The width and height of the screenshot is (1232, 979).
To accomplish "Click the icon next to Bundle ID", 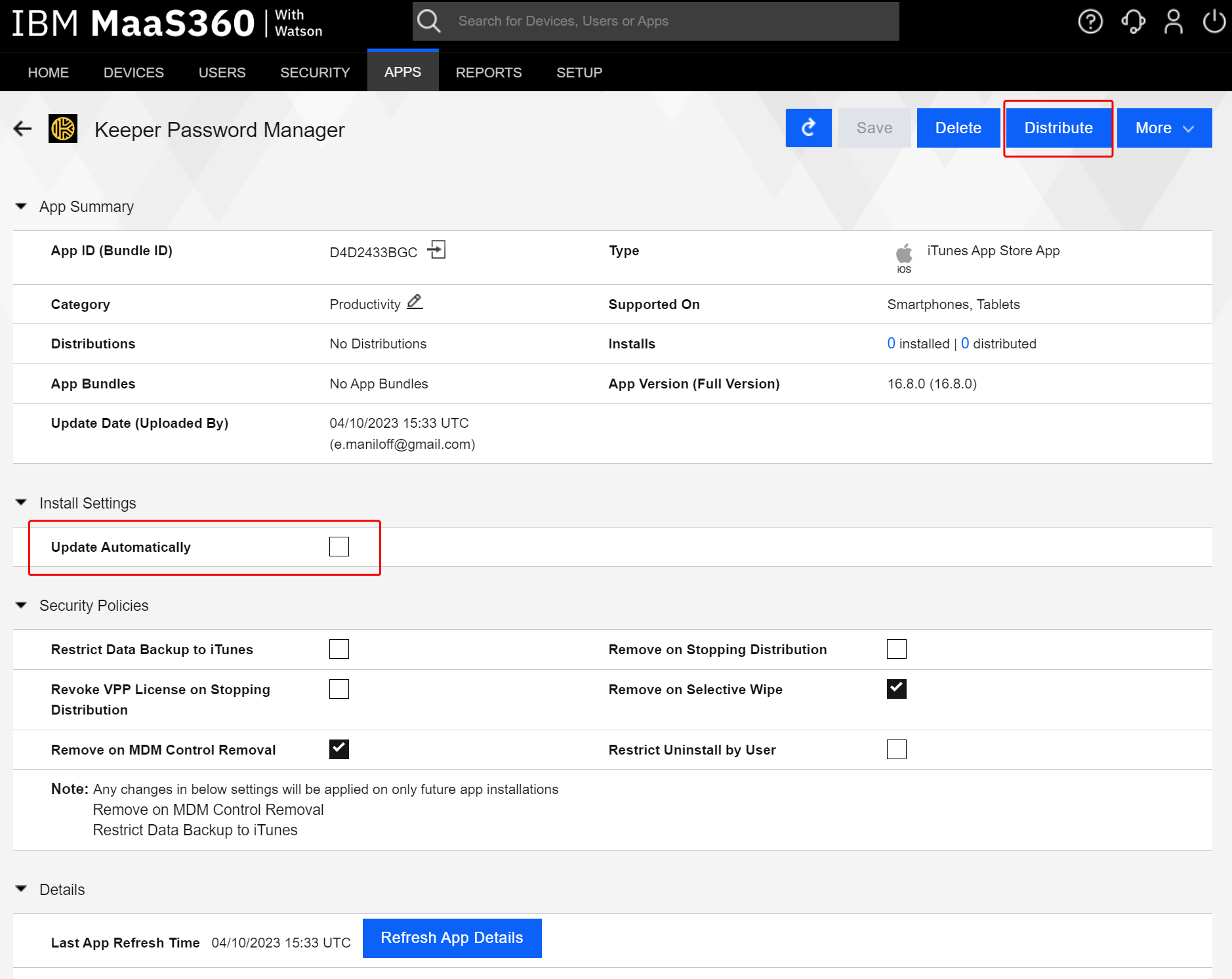I will click(437, 250).
